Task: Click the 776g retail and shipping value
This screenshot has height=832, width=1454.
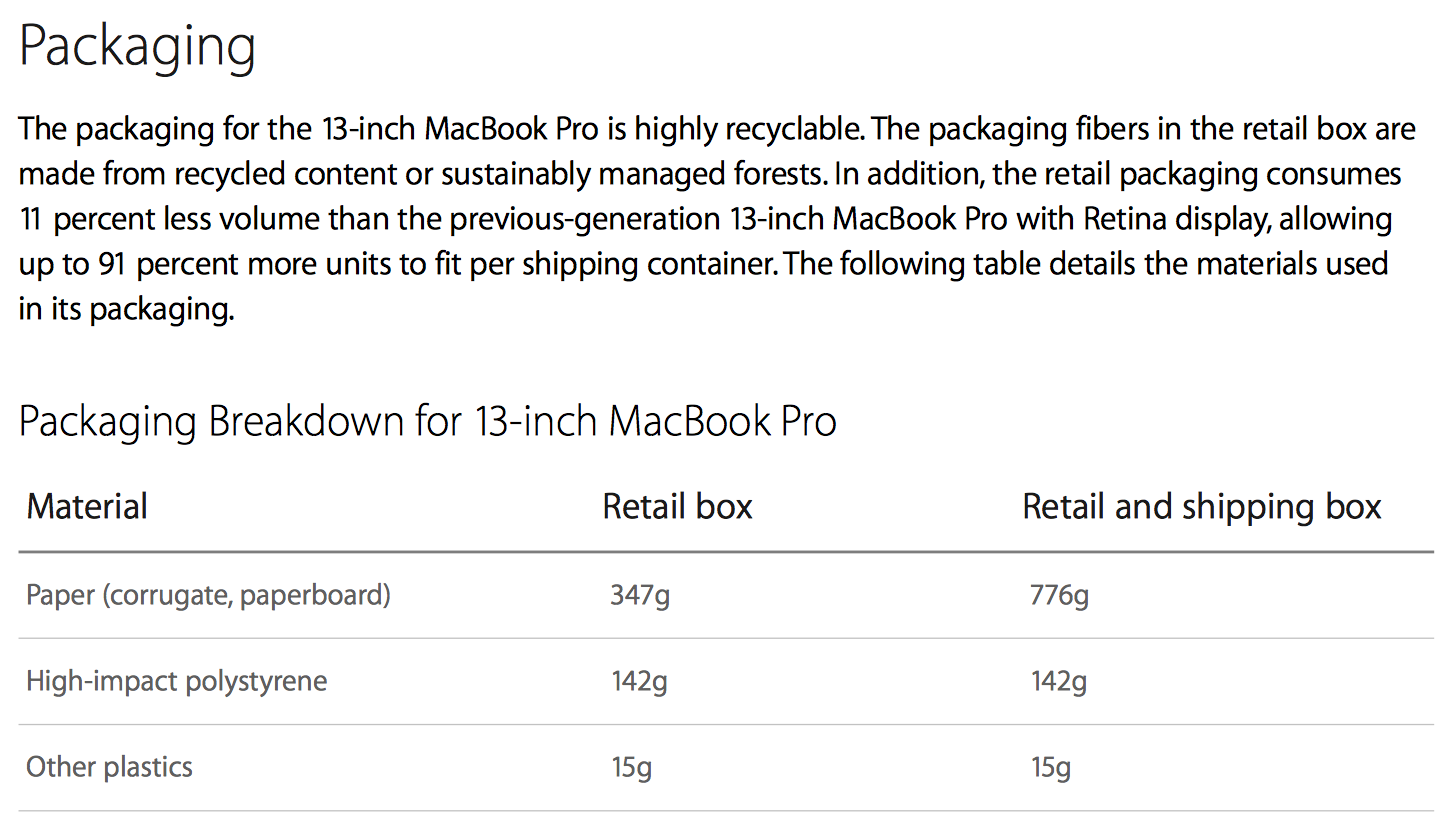Action: point(1059,597)
